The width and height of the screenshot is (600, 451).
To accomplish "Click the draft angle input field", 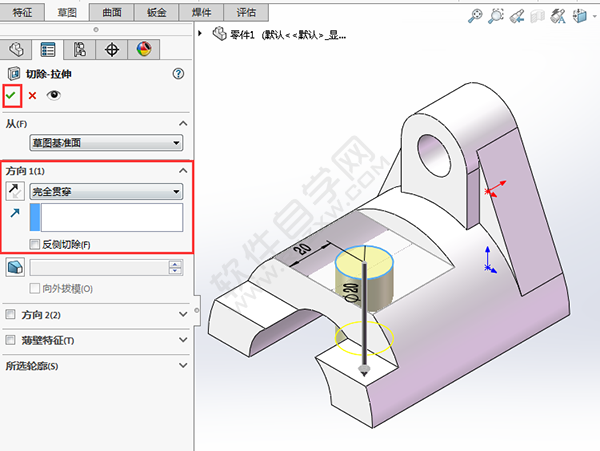I will click(99, 267).
